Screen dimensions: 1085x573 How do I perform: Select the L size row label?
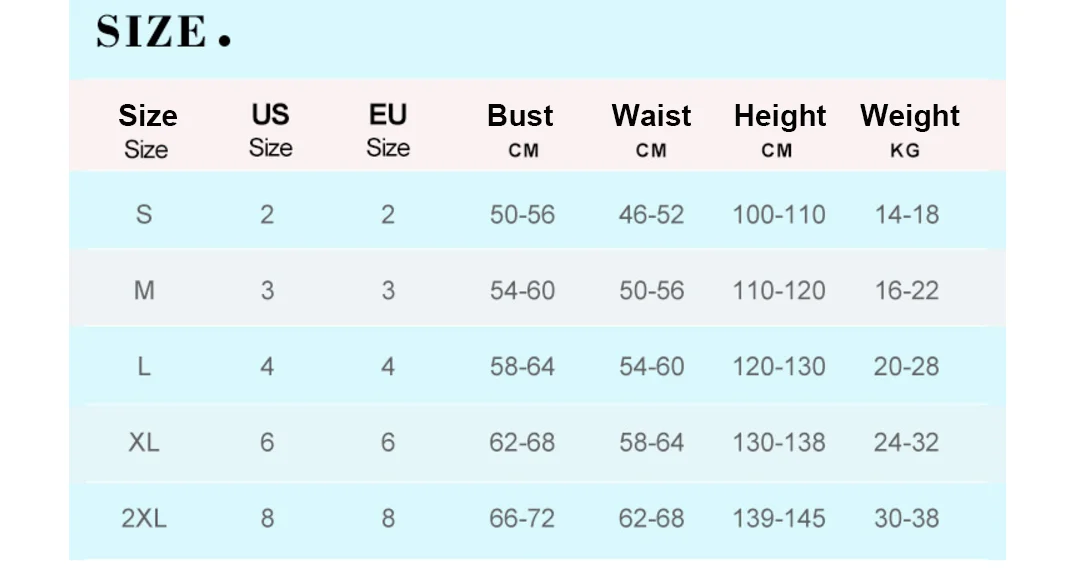(x=144, y=366)
